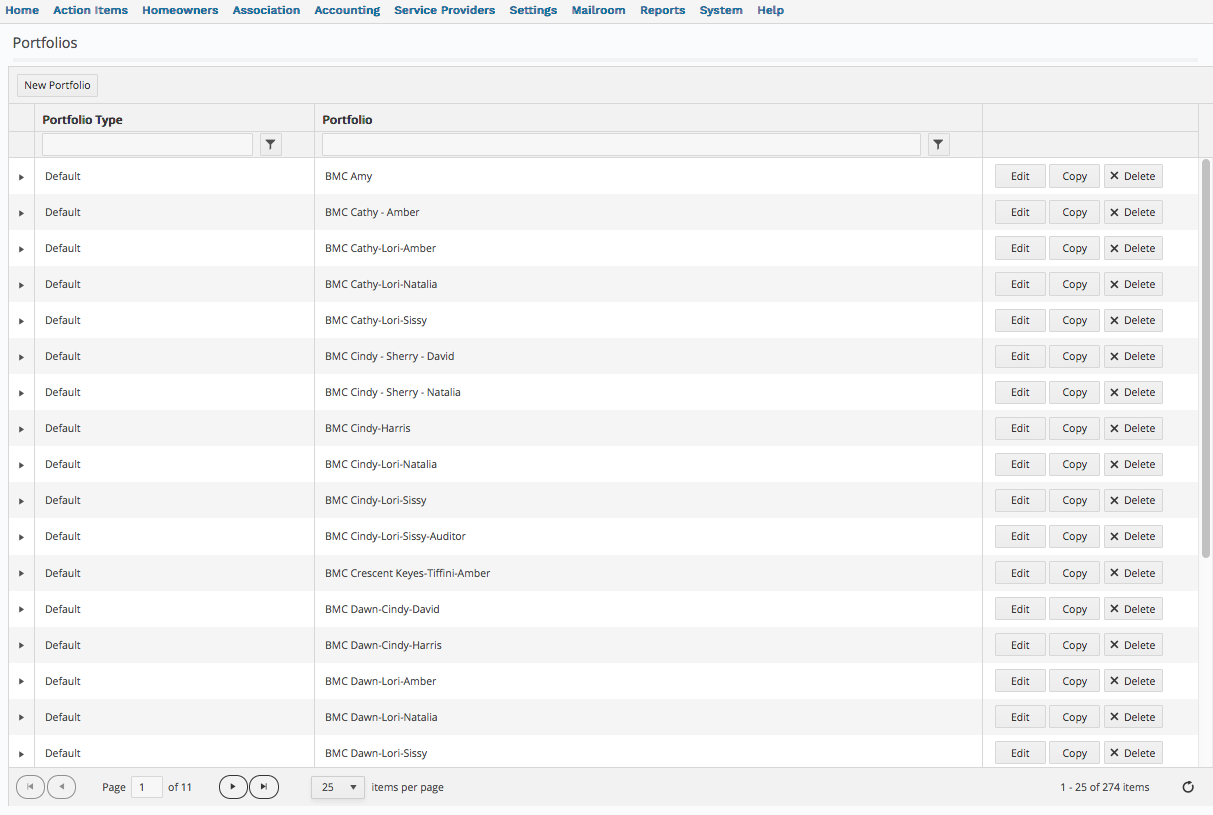The width and height of the screenshot is (1213, 815).
Task: Expand the BMC Cathy - Amber row
Action: coord(21,213)
